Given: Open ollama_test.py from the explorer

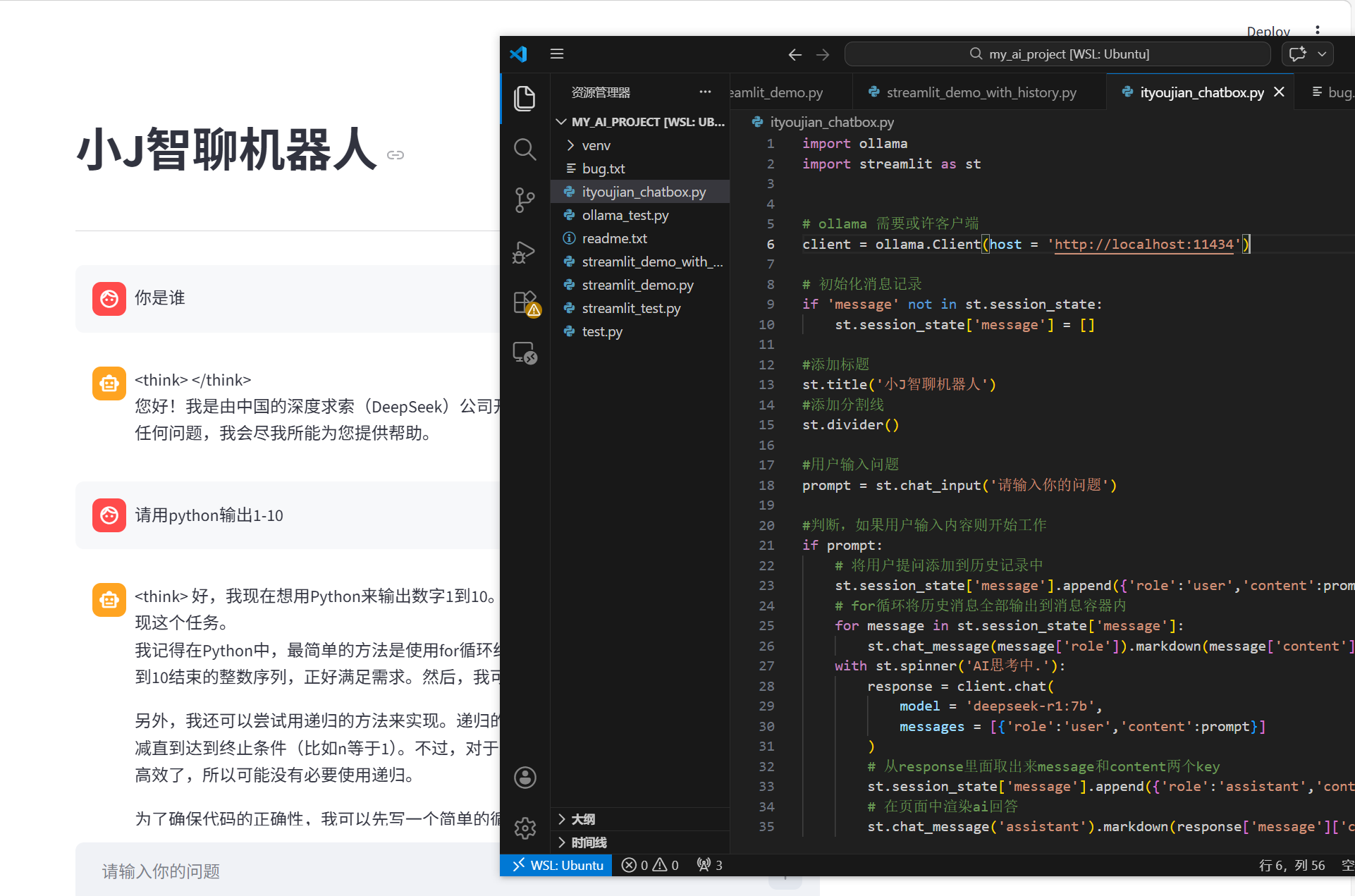Looking at the screenshot, I should coord(640,215).
